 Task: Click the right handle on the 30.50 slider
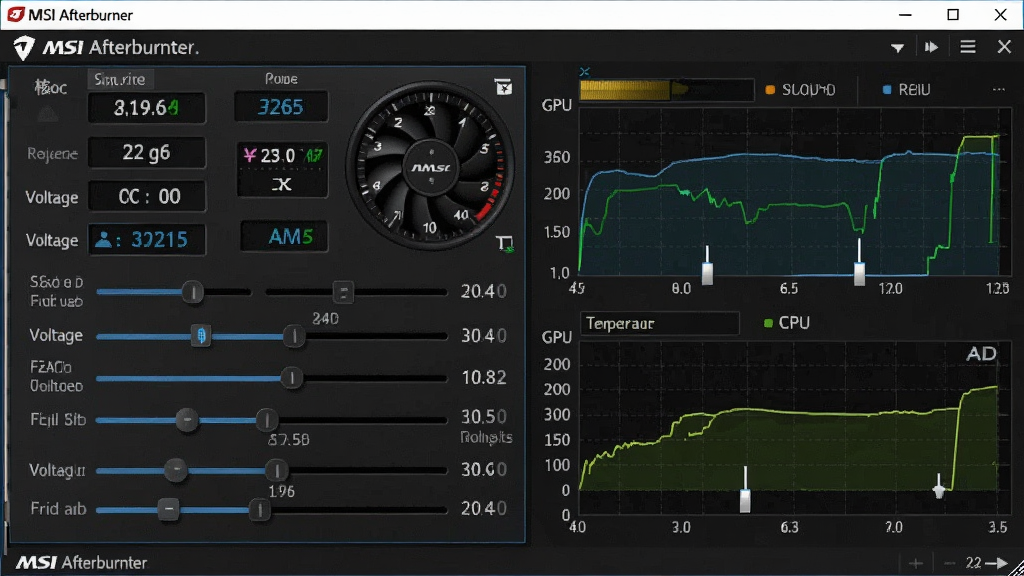[266, 420]
